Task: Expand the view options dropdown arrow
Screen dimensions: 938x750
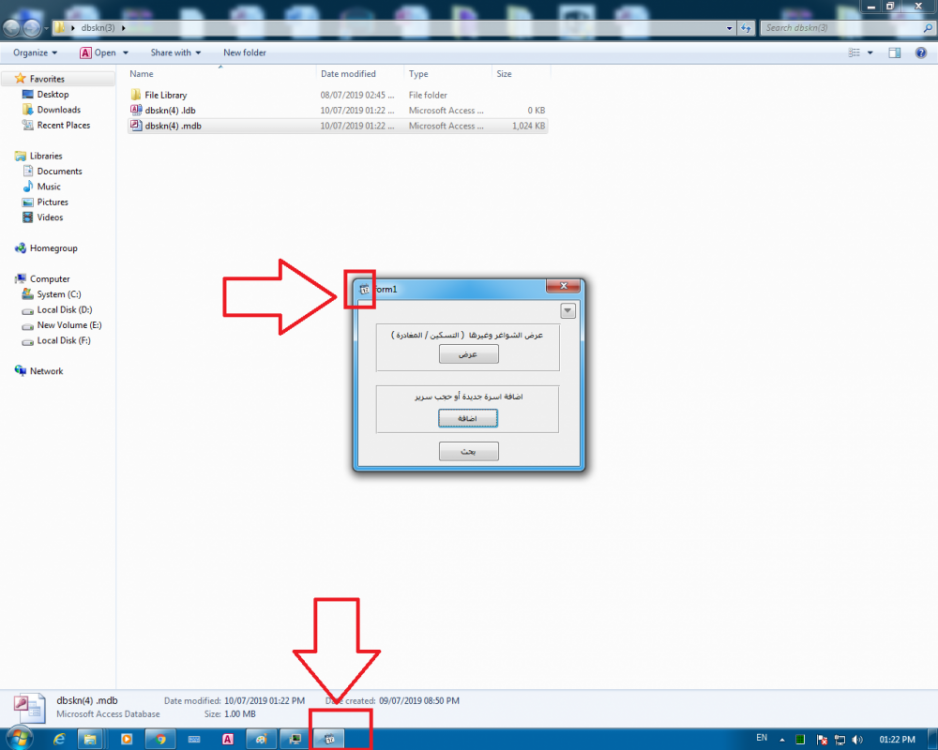Action: click(x=870, y=53)
